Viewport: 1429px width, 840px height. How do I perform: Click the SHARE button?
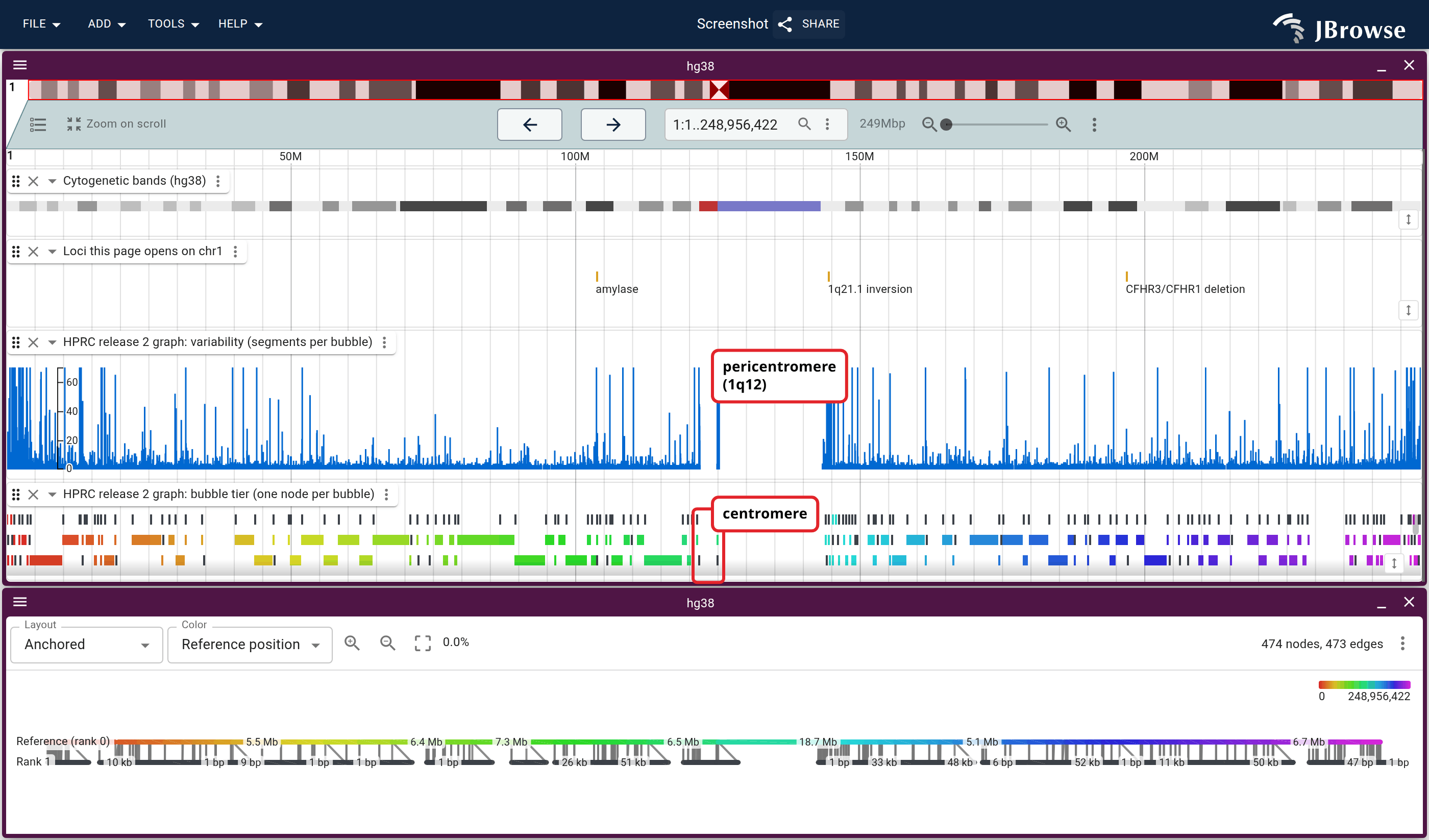pyautogui.click(x=809, y=24)
